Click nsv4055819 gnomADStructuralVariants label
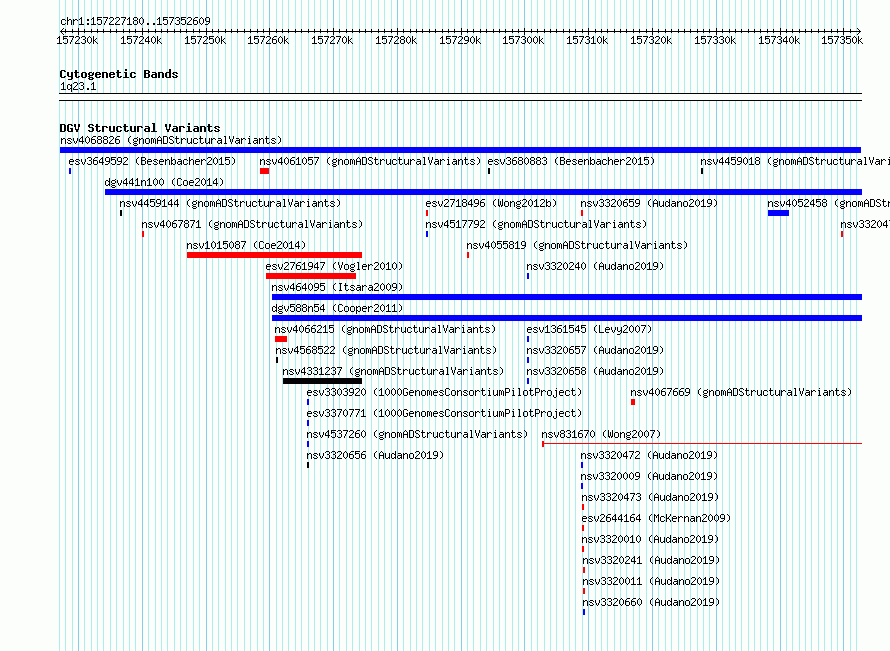 pos(577,245)
